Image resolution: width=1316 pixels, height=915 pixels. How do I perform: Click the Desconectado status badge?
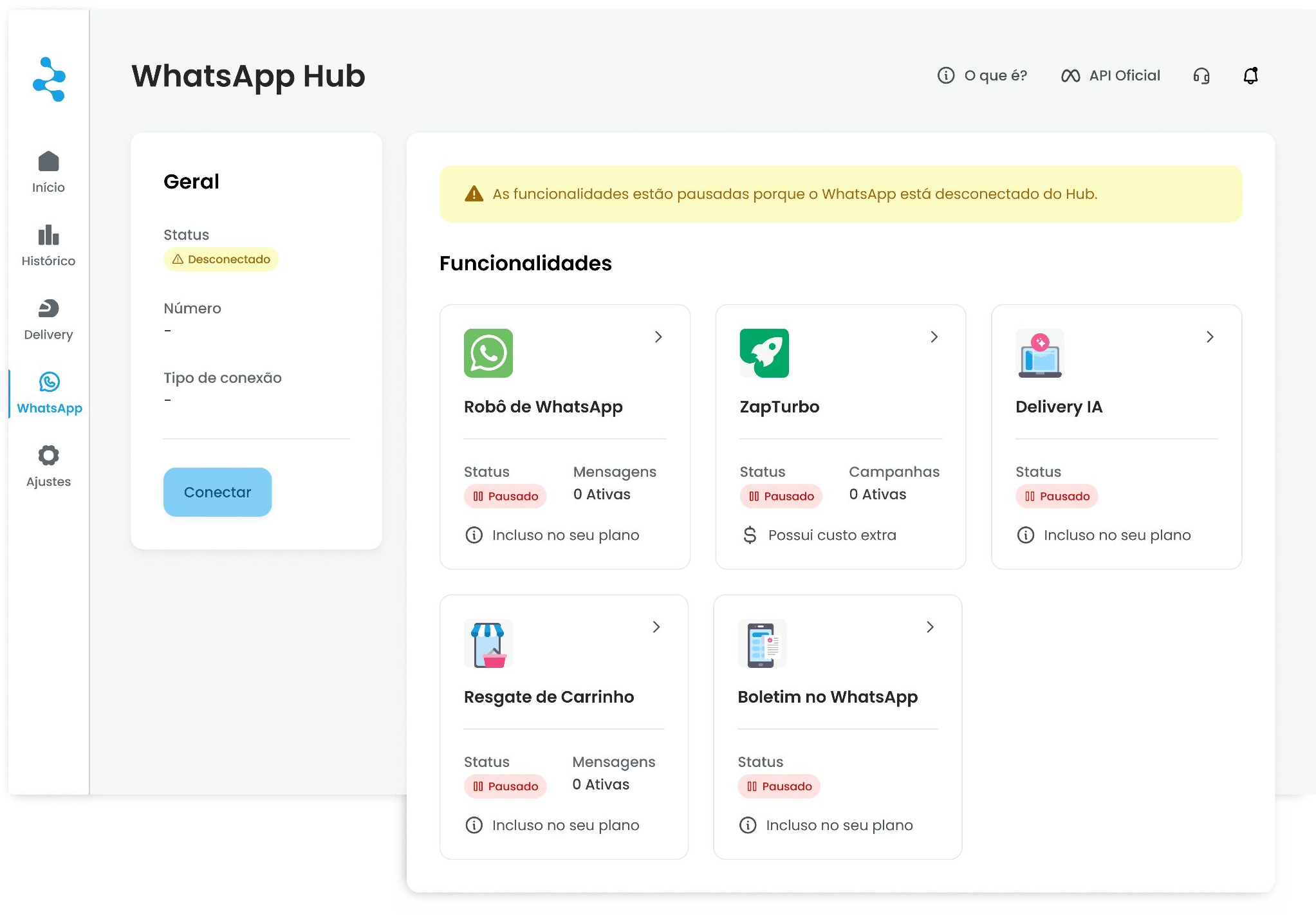click(x=221, y=259)
